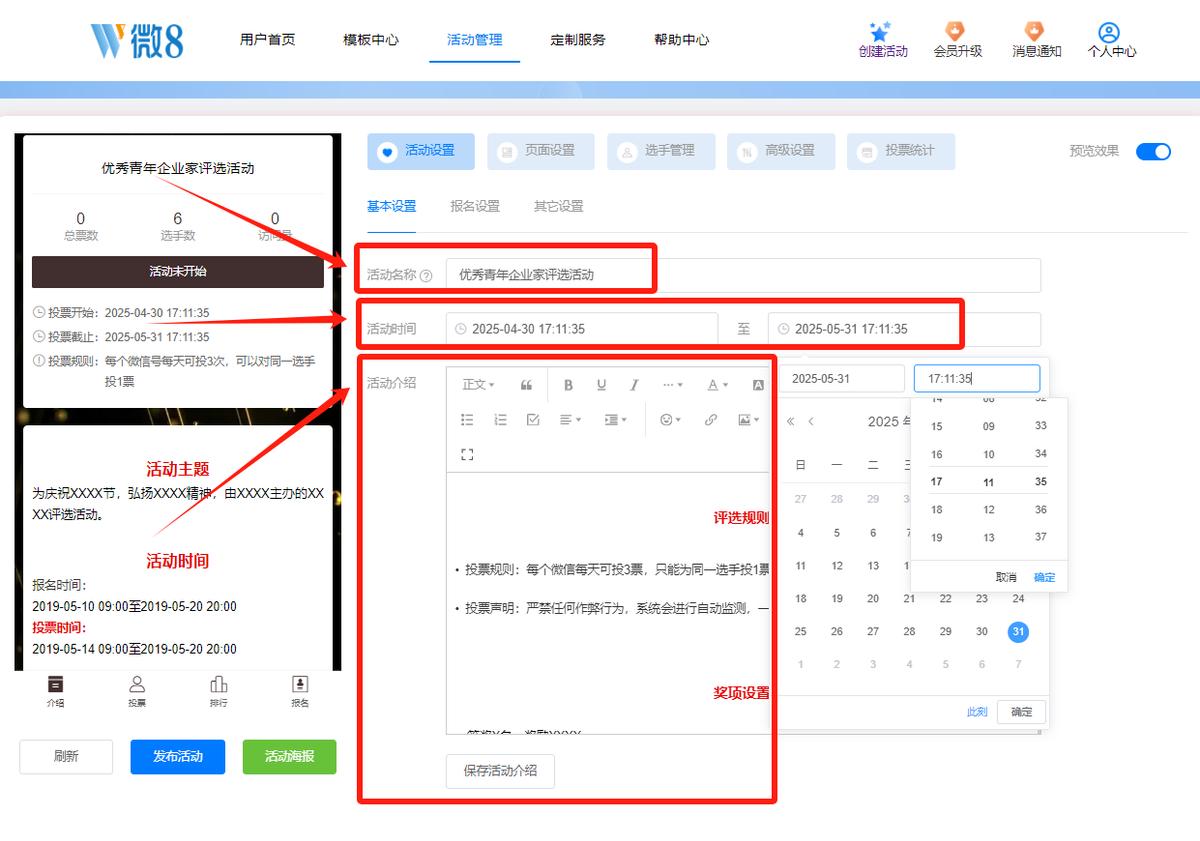The image size is (1200, 841).
Task: Go to previous month in calendar
Action: [x=811, y=422]
